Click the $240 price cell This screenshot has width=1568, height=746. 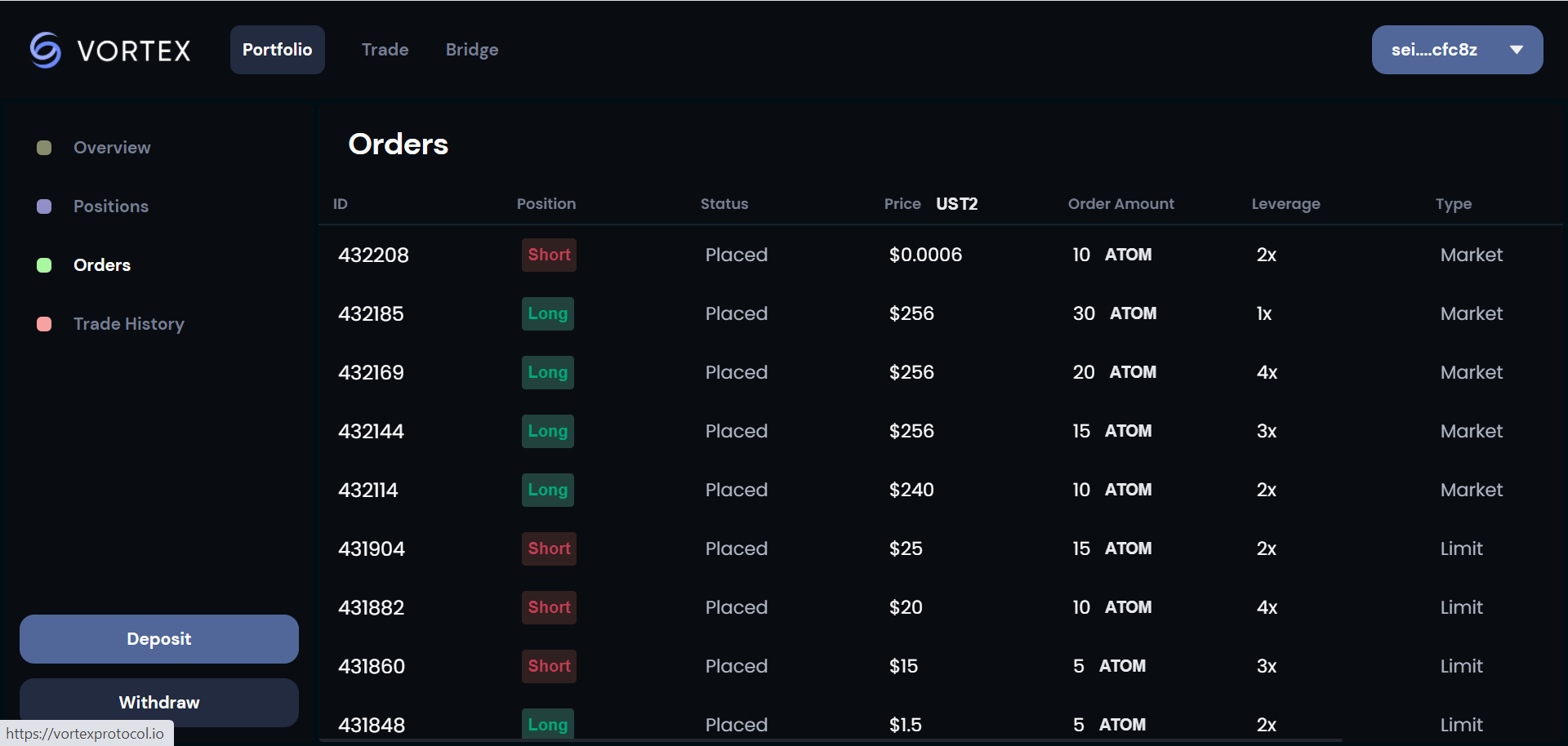pyautogui.click(x=911, y=490)
